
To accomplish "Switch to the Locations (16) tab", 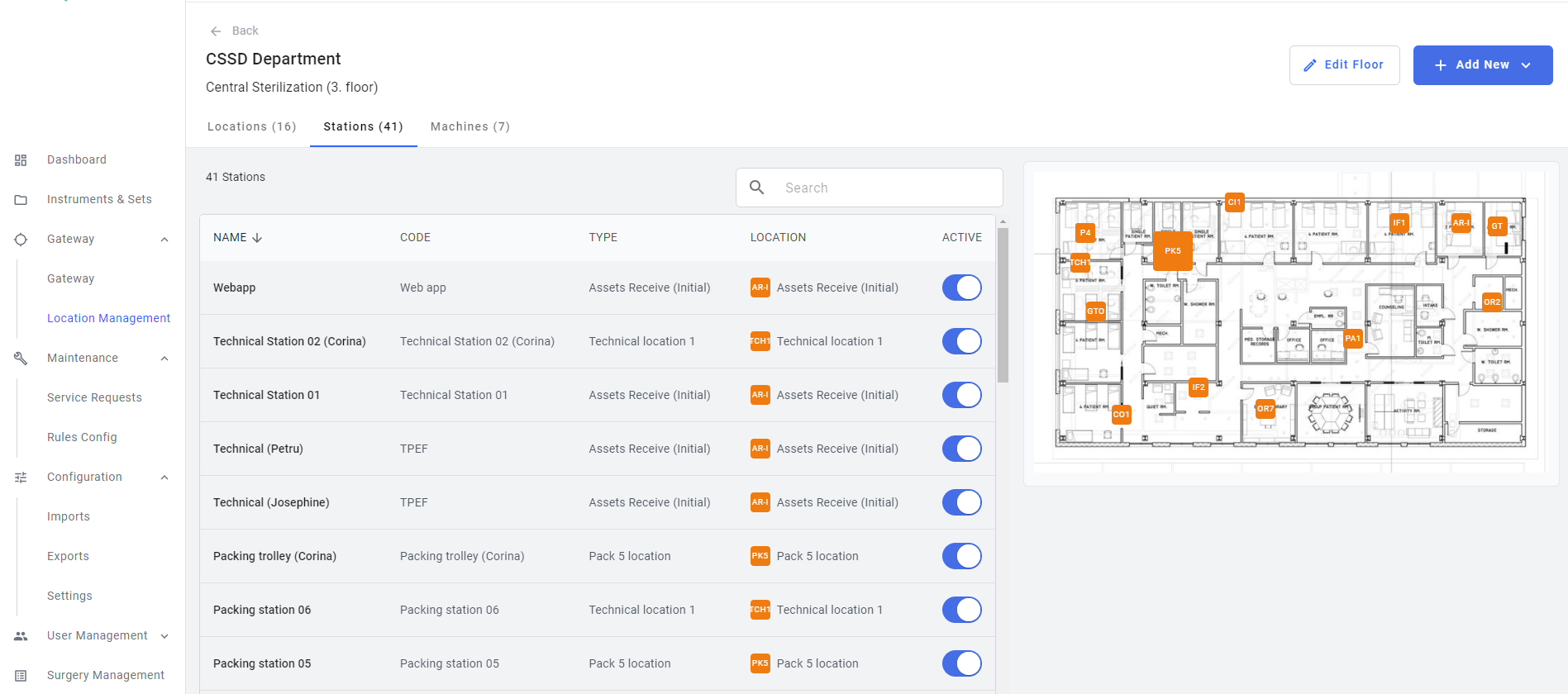I will click(x=251, y=126).
